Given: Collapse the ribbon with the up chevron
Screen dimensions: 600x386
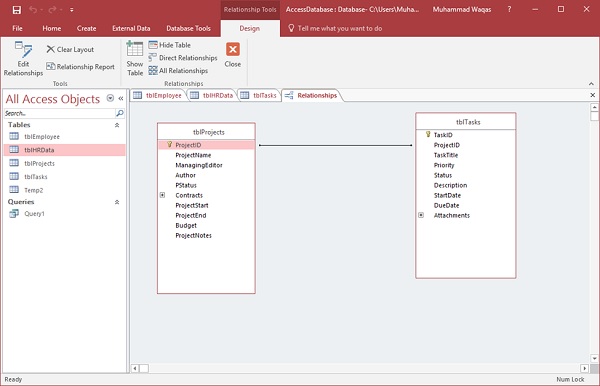Looking at the screenshot, I should pos(591,83).
